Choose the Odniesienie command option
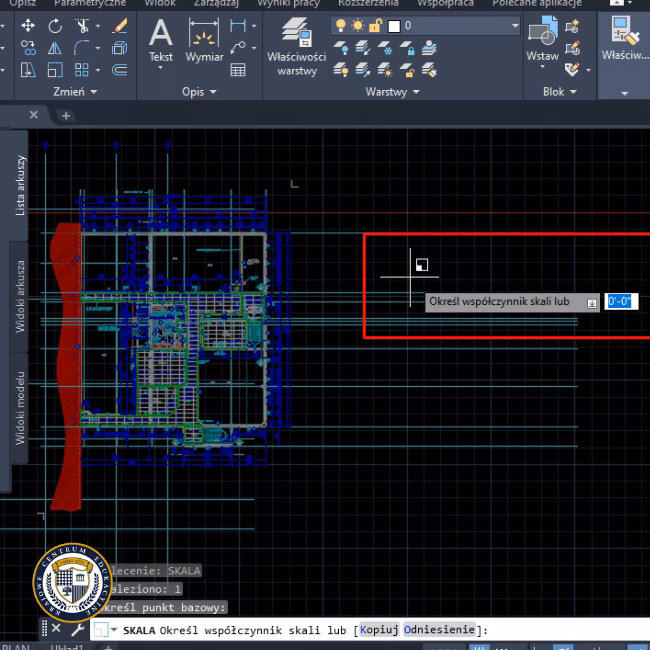 (x=440, y=630)
